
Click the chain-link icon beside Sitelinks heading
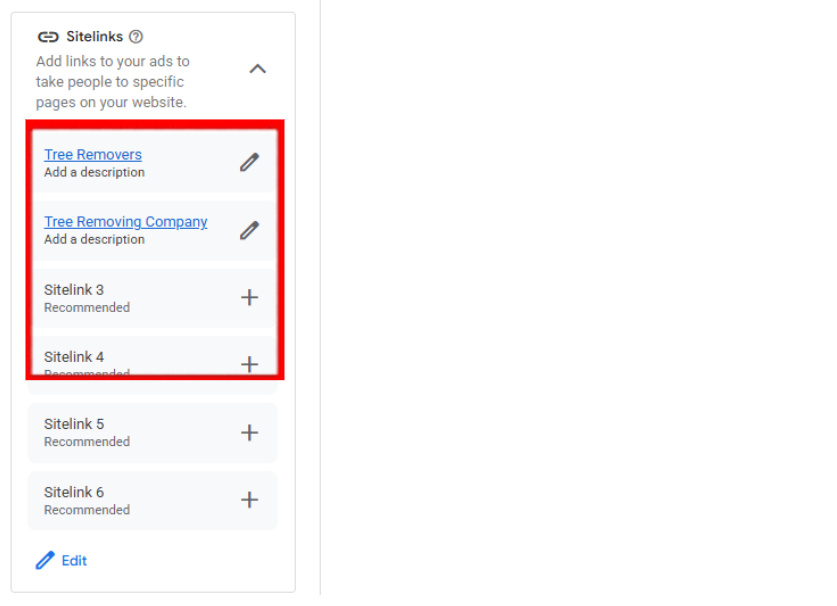coord(48,37)
